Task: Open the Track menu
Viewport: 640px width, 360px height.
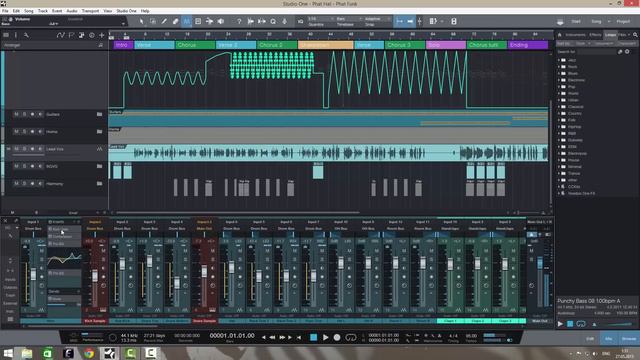Action: pos(43,11)
